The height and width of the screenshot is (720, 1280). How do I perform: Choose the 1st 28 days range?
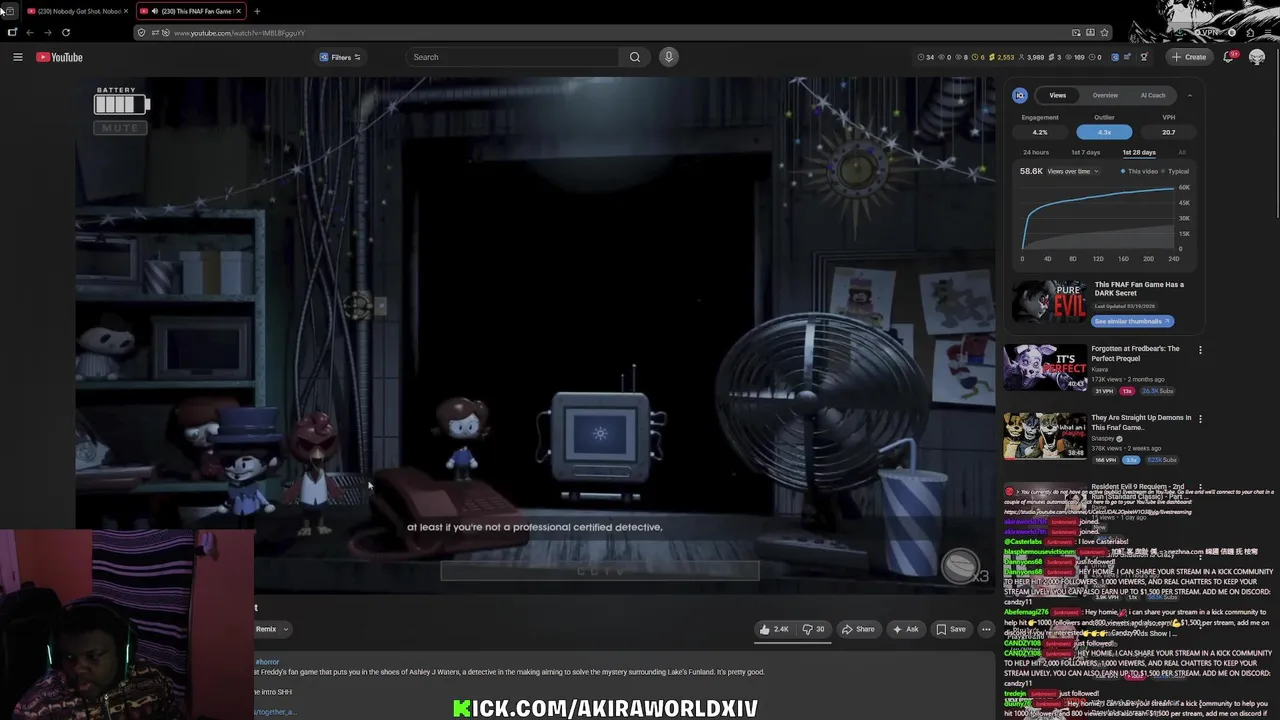coord(1138,152)
